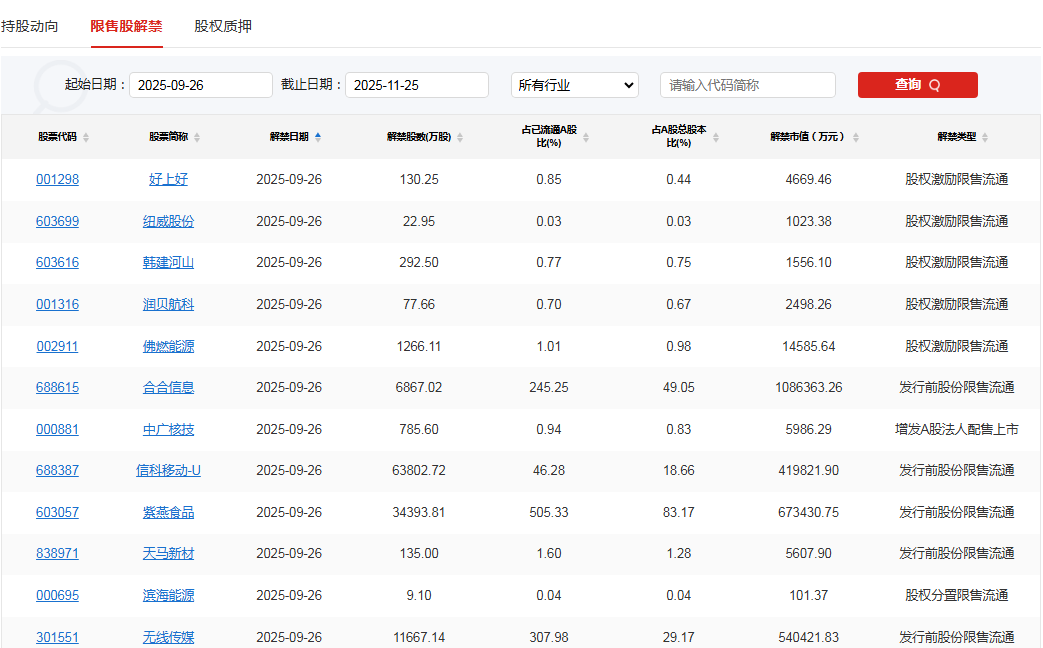This screenshot has height=648, width=1043.
Task: Sort by 解禁股数(万股) column arrows
Action: point(460,137)
